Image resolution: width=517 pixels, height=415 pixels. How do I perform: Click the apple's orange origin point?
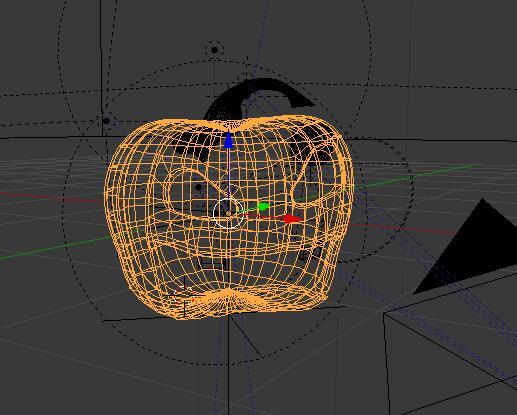pos(228,213)
